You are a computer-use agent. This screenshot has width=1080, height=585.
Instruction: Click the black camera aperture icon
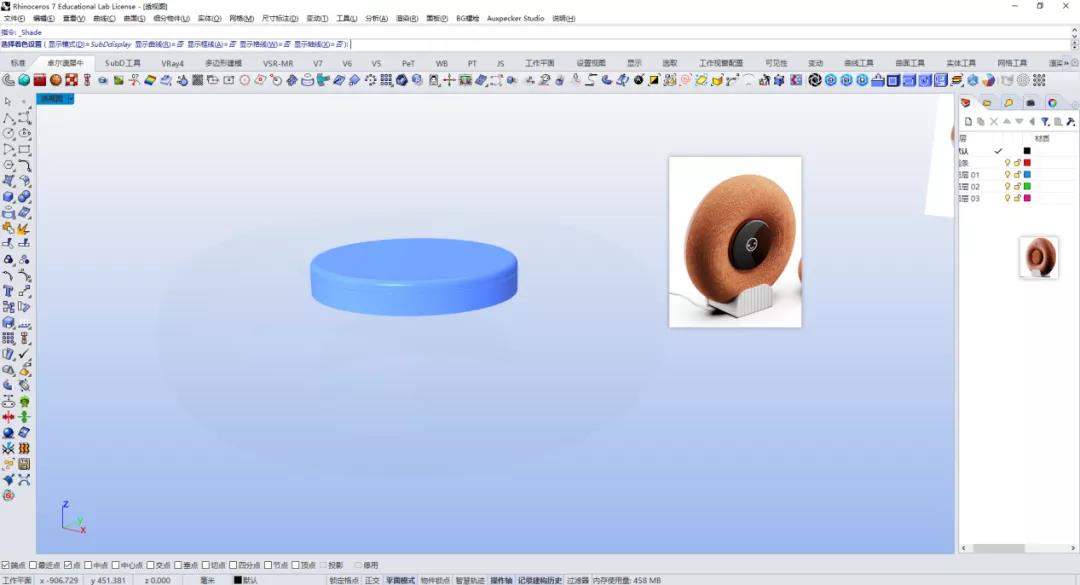815,81
